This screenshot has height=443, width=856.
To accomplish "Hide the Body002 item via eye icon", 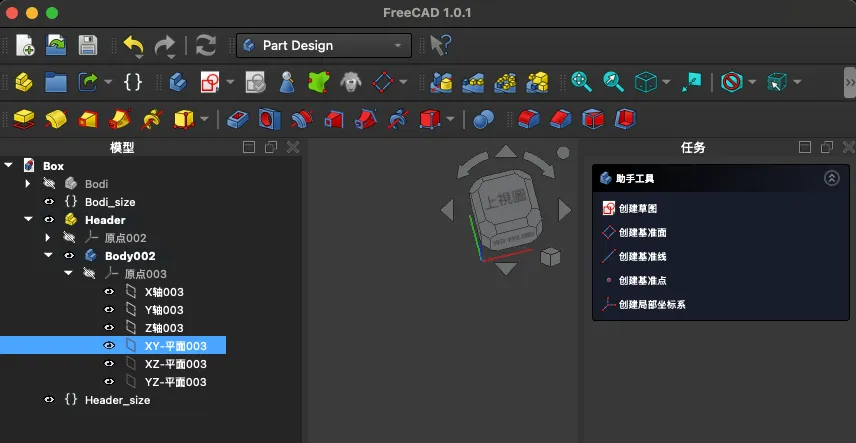I will pos(69,256).
